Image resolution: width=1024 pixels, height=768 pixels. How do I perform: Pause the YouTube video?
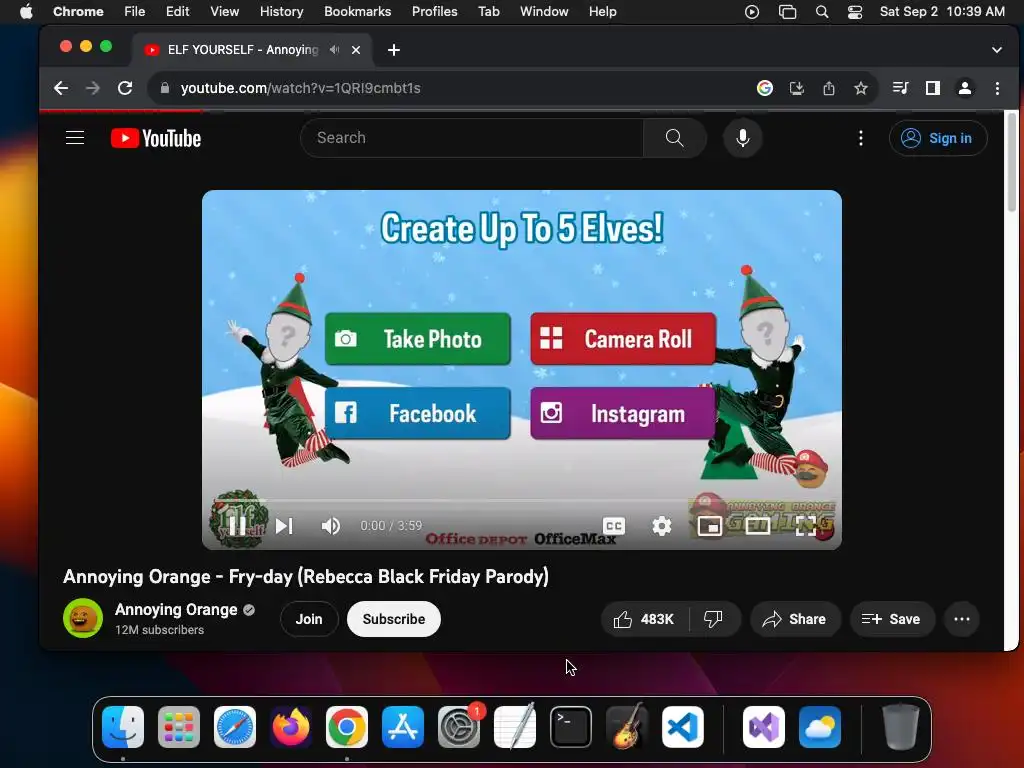click(x=238, y=526)
